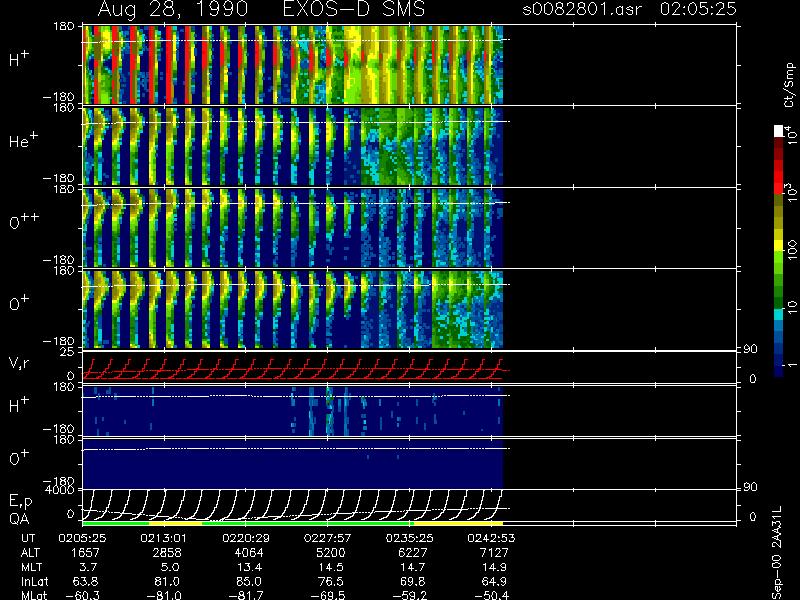Click the ALT value '6227'

pos(412,553)
